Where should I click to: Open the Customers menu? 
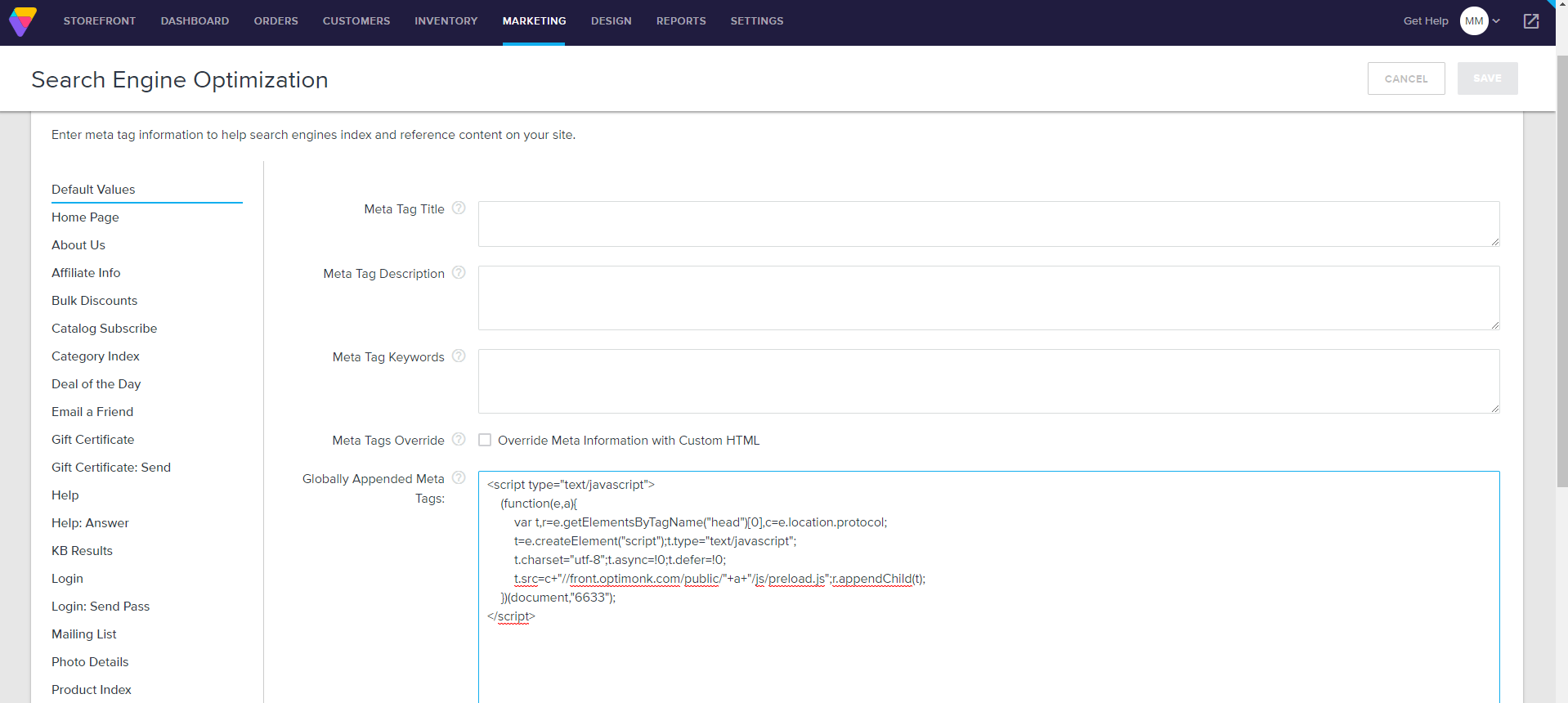click(356, 21)
